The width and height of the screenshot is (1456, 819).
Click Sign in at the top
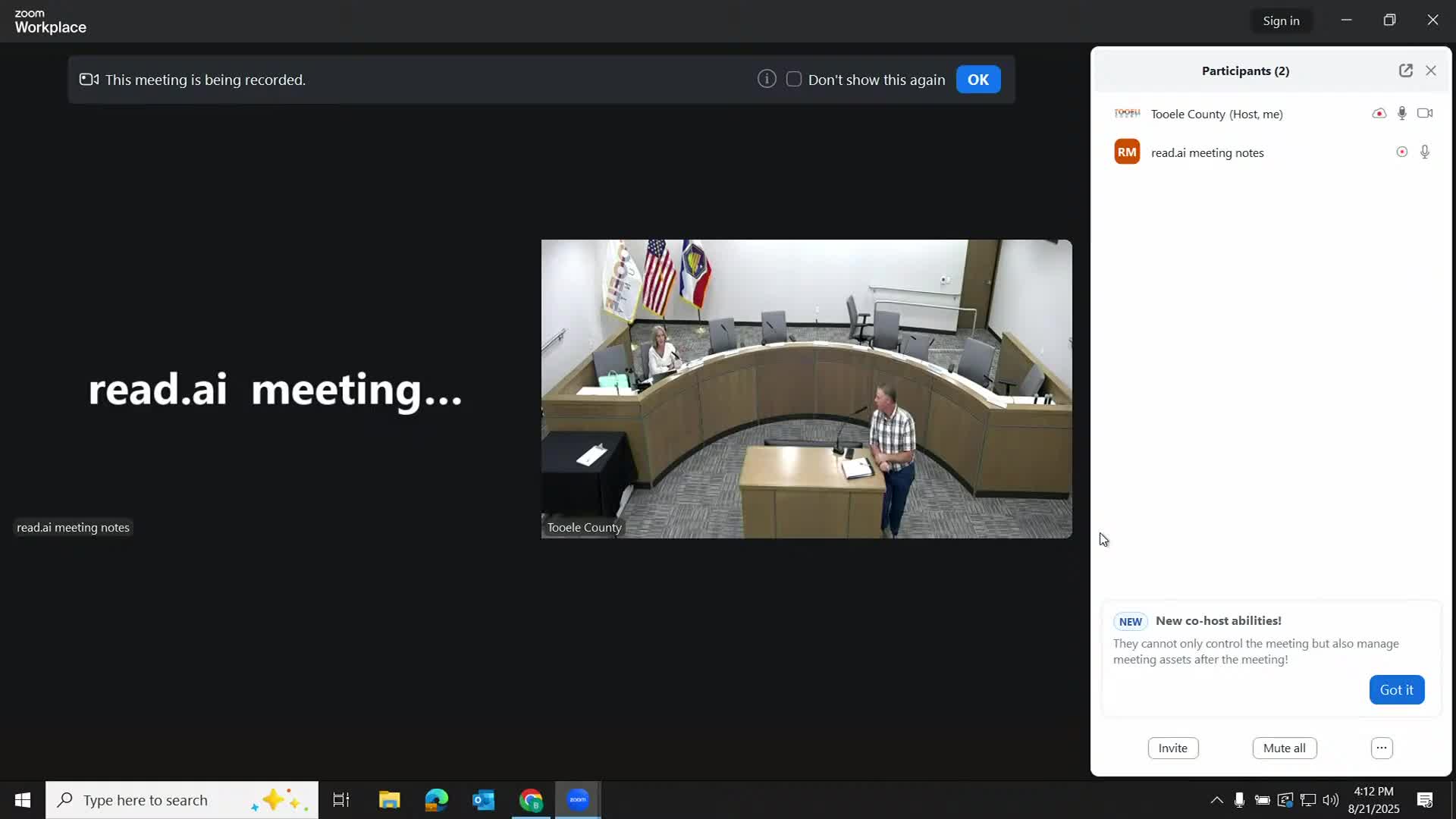pos(1281,20)
